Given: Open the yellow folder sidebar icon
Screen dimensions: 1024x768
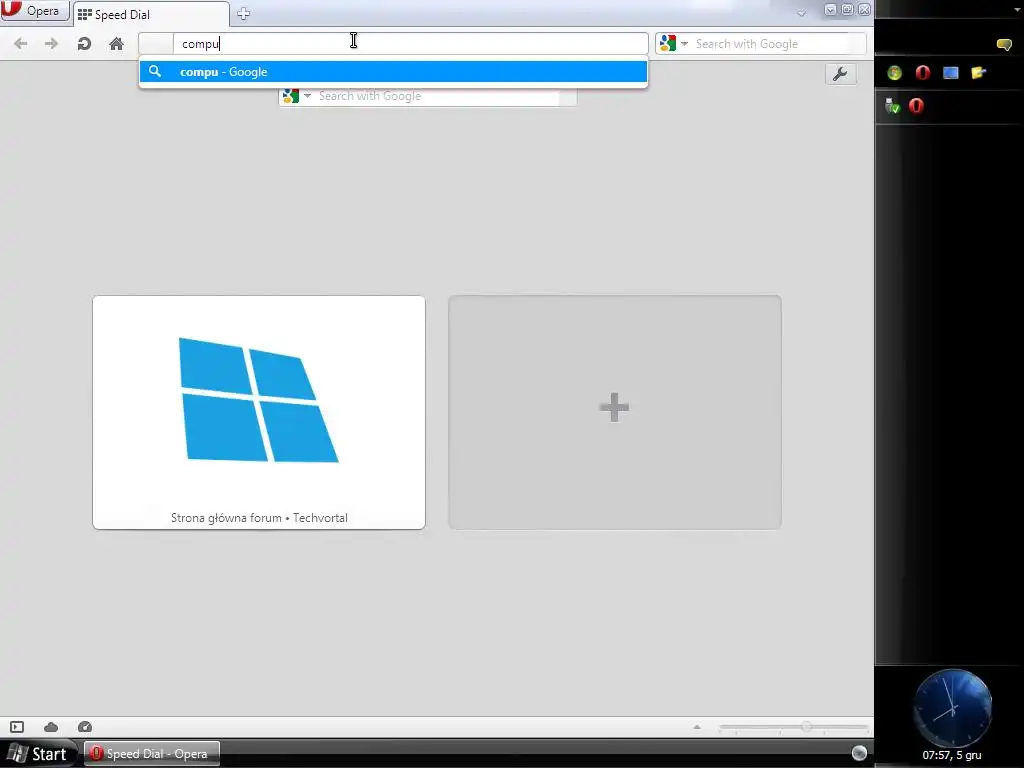Looking at the screenshot, I should coord(978,72).
